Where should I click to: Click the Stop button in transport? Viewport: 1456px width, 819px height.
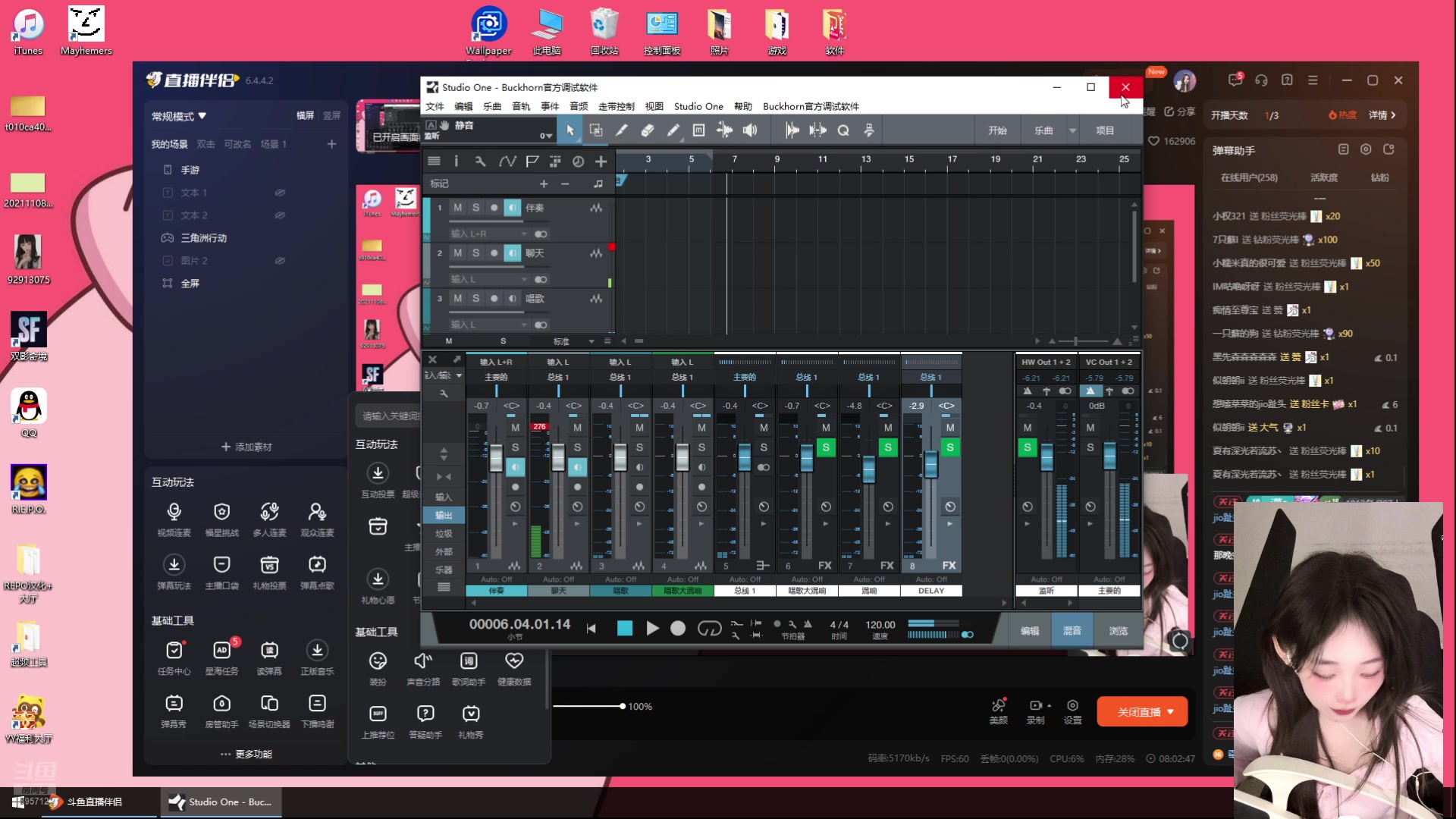625,628
